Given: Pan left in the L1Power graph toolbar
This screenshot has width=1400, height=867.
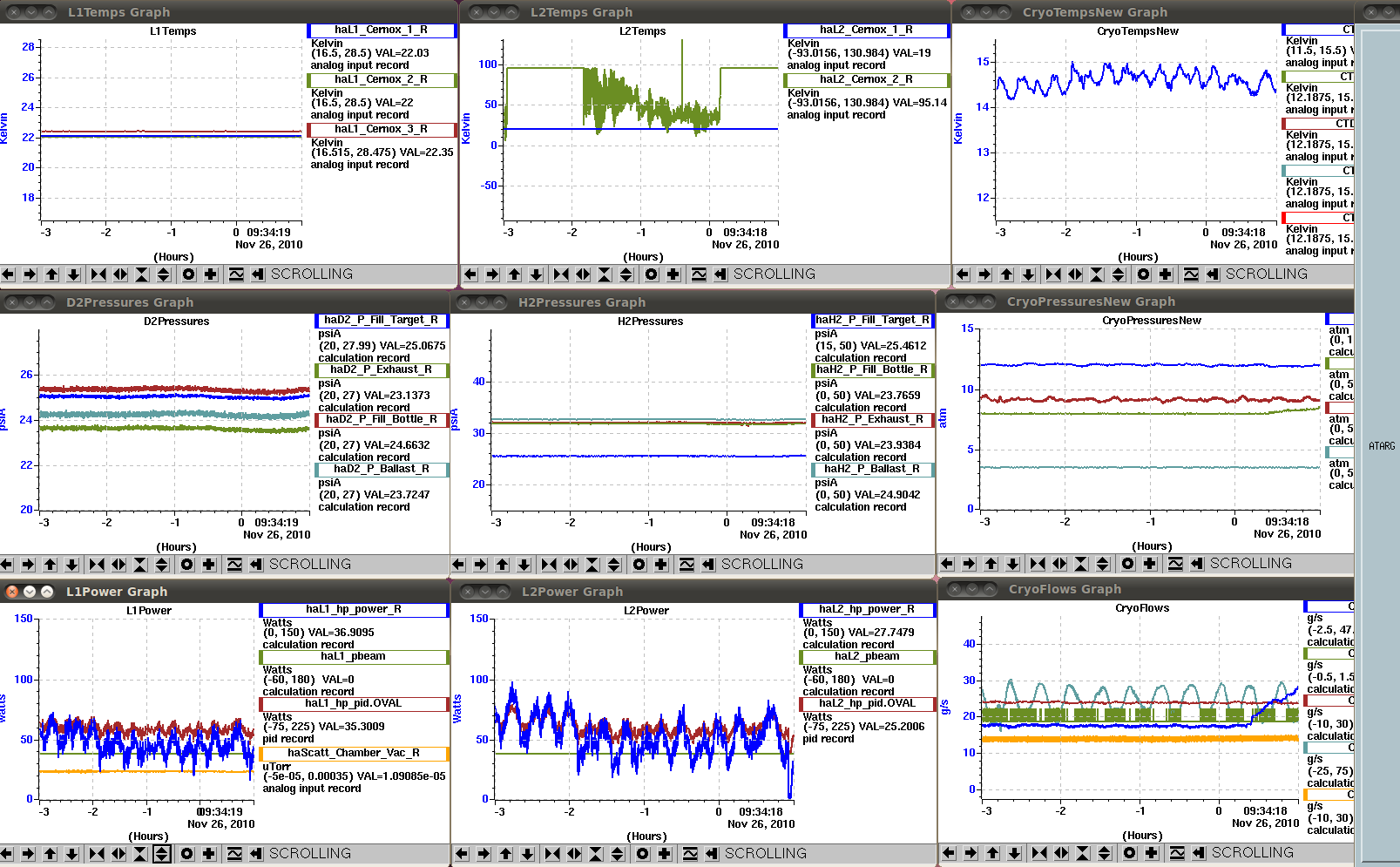Looking at the screenshot, I should click(x=6, y=854).
